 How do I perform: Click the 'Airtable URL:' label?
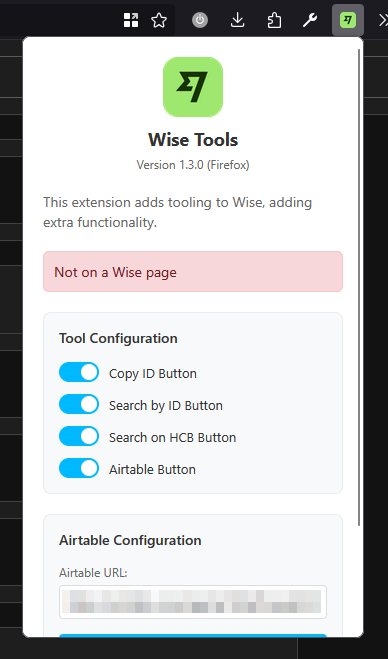(x=93, y=573)
